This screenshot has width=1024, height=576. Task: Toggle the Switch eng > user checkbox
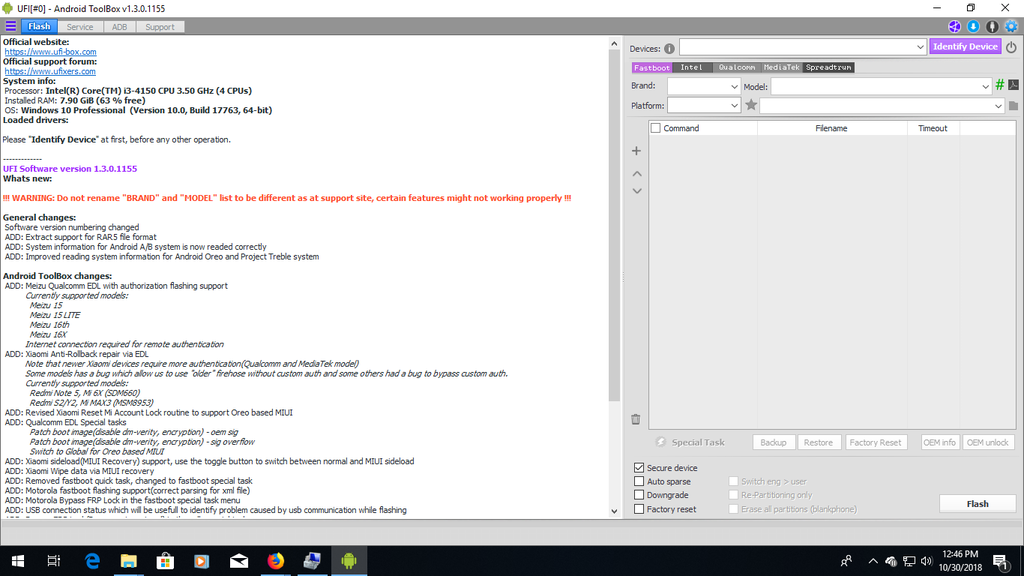coord(733,481)
